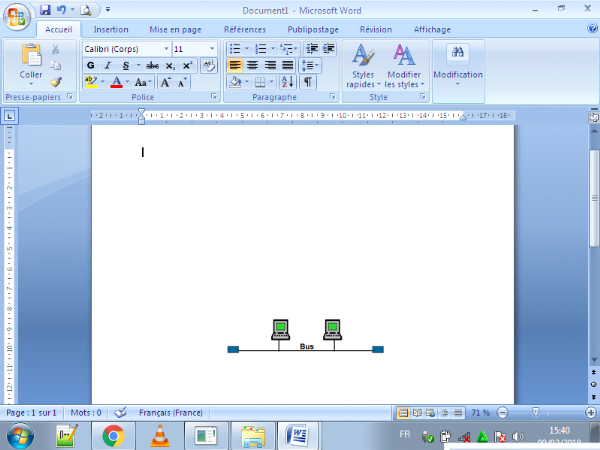The image size is (600, 450).
Task: Click the red font color button
Action: click(x=116, y=82)
